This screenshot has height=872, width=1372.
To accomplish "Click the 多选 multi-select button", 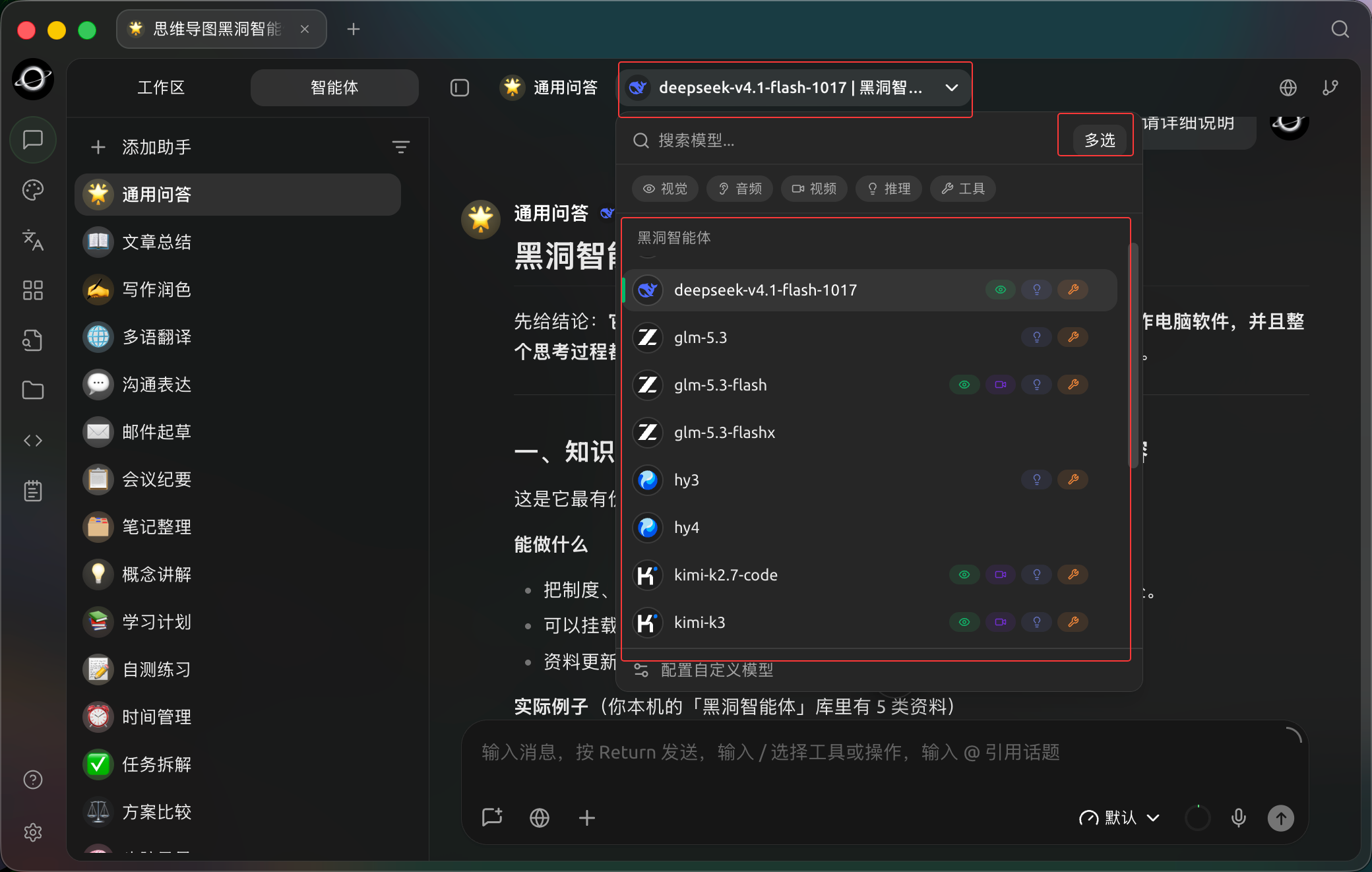I will [x=1100, y=140].
